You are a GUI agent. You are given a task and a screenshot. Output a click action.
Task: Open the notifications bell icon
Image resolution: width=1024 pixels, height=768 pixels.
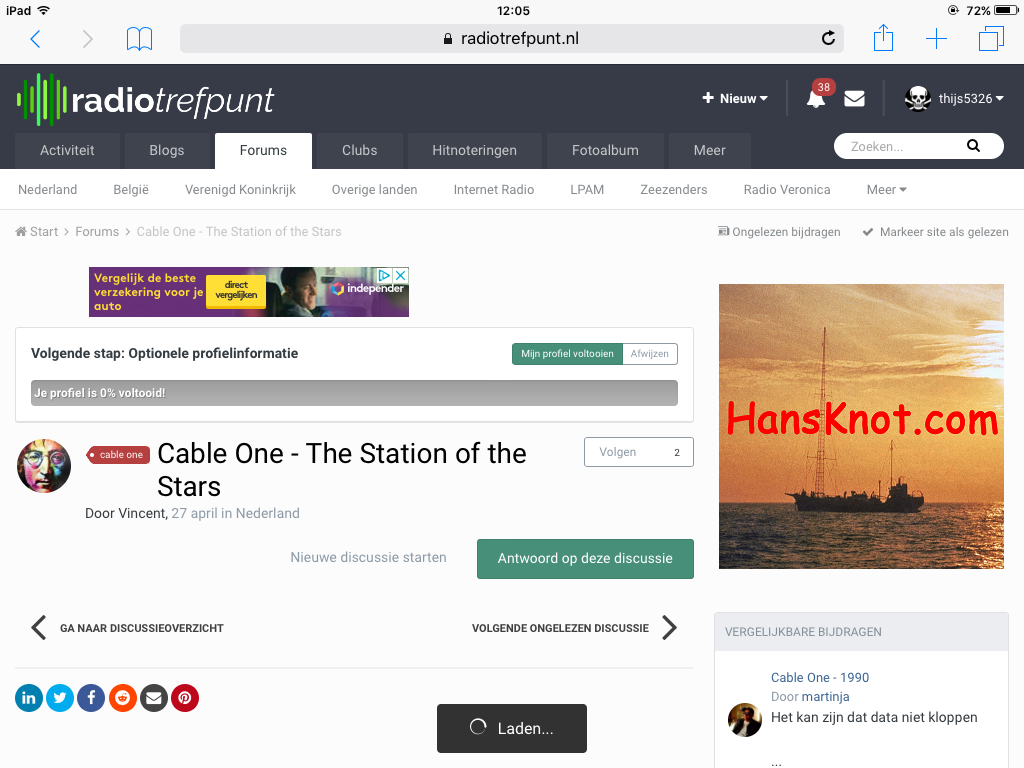pos(817,98)
